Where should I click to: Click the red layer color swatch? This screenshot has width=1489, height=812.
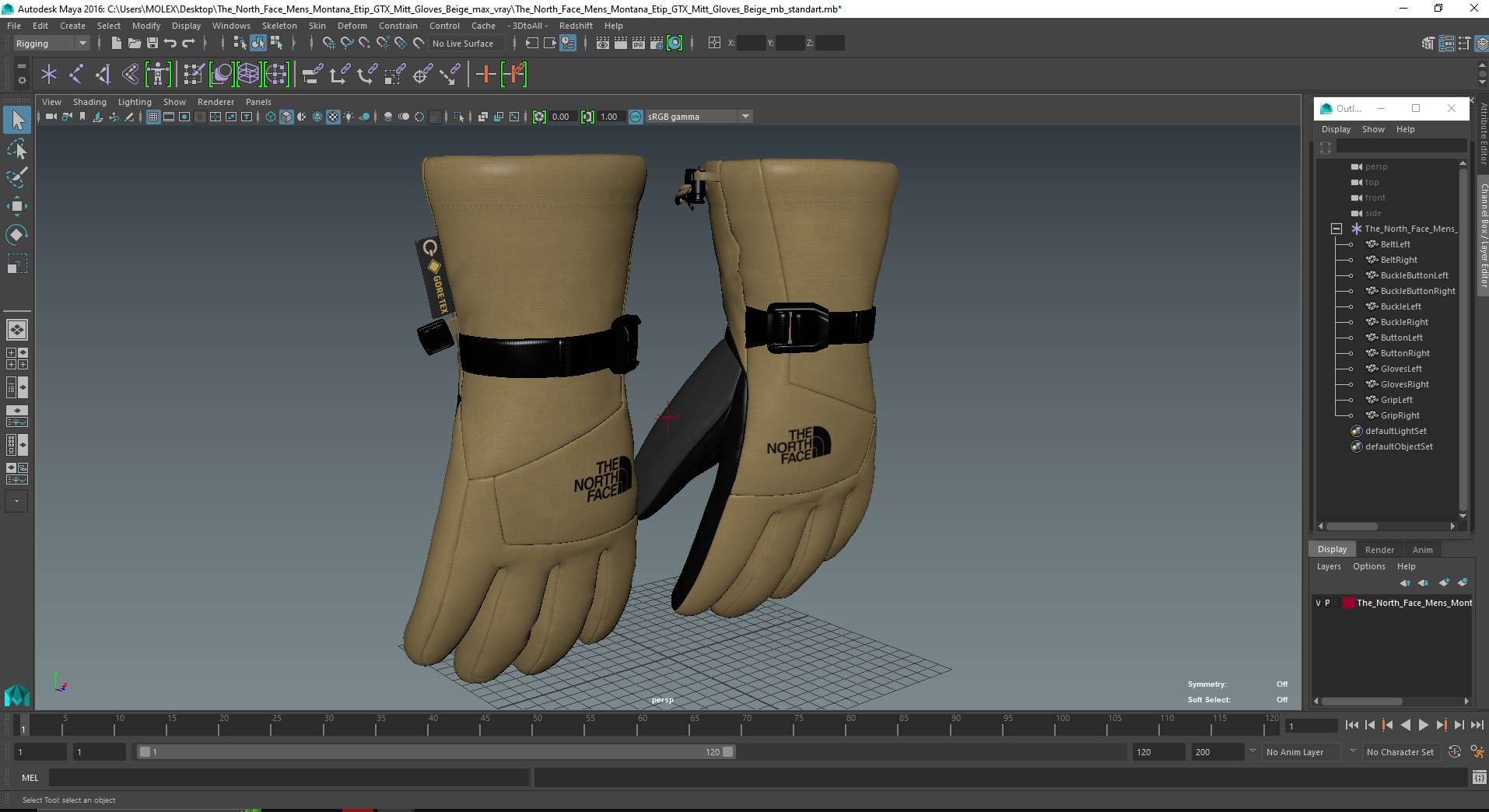1348,603
